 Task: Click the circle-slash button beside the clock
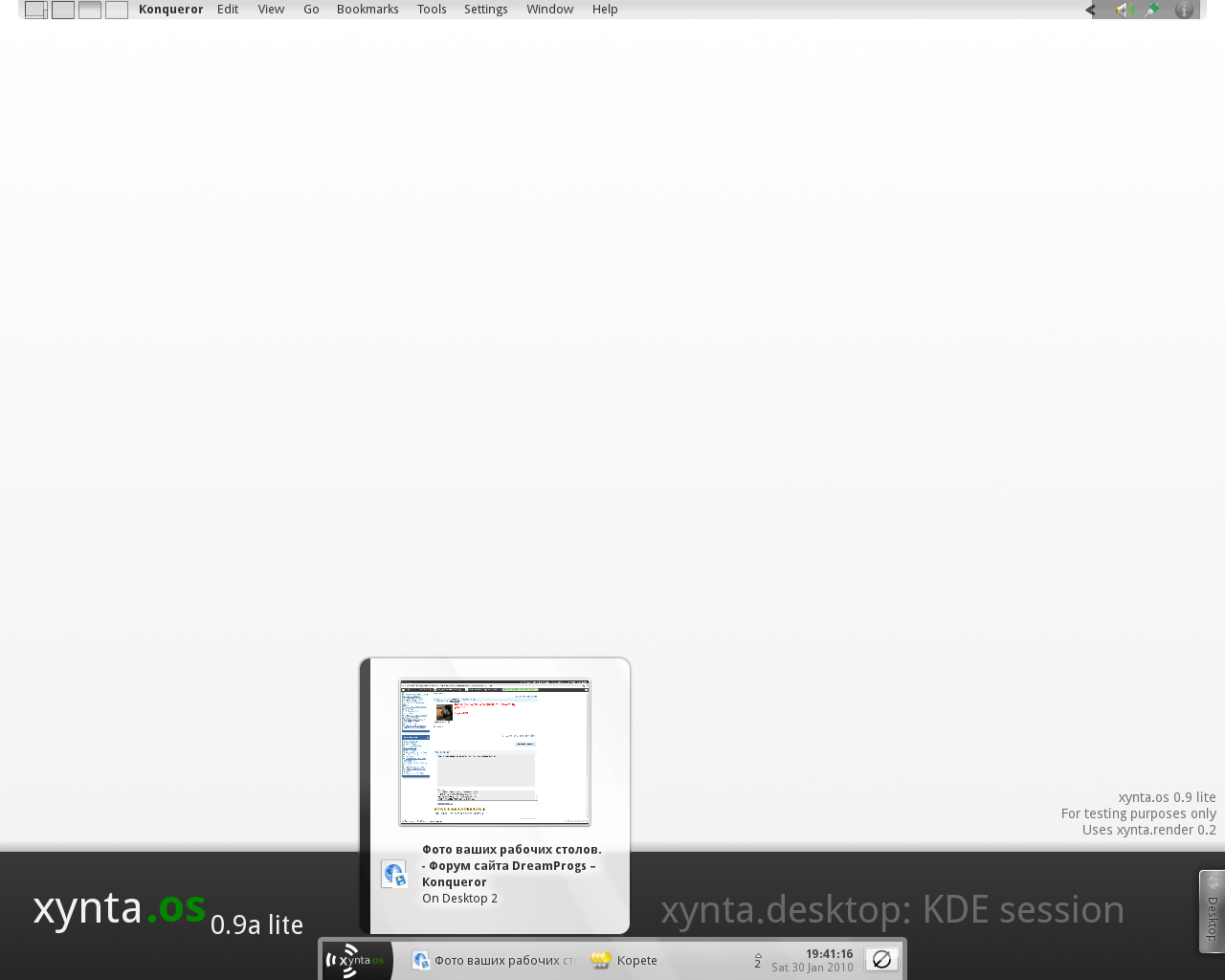click(881, 959)
